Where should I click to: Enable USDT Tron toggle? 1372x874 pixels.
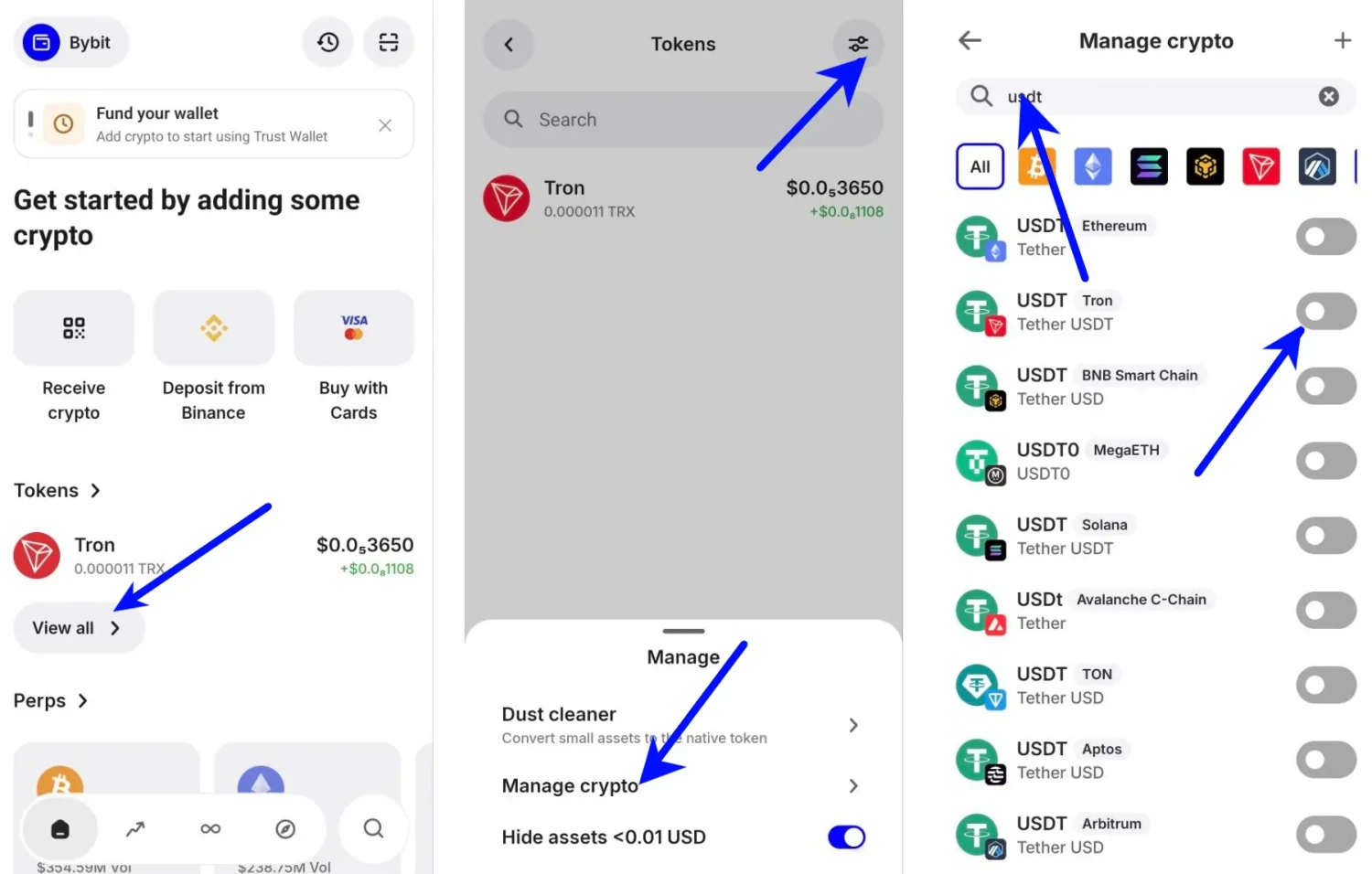[x=1326, y=312]
